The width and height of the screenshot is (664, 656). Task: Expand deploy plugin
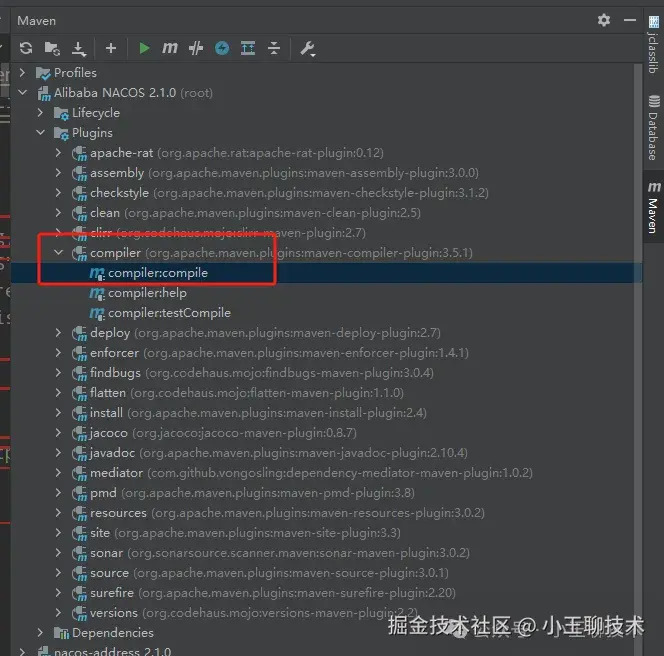coord(58,333)
